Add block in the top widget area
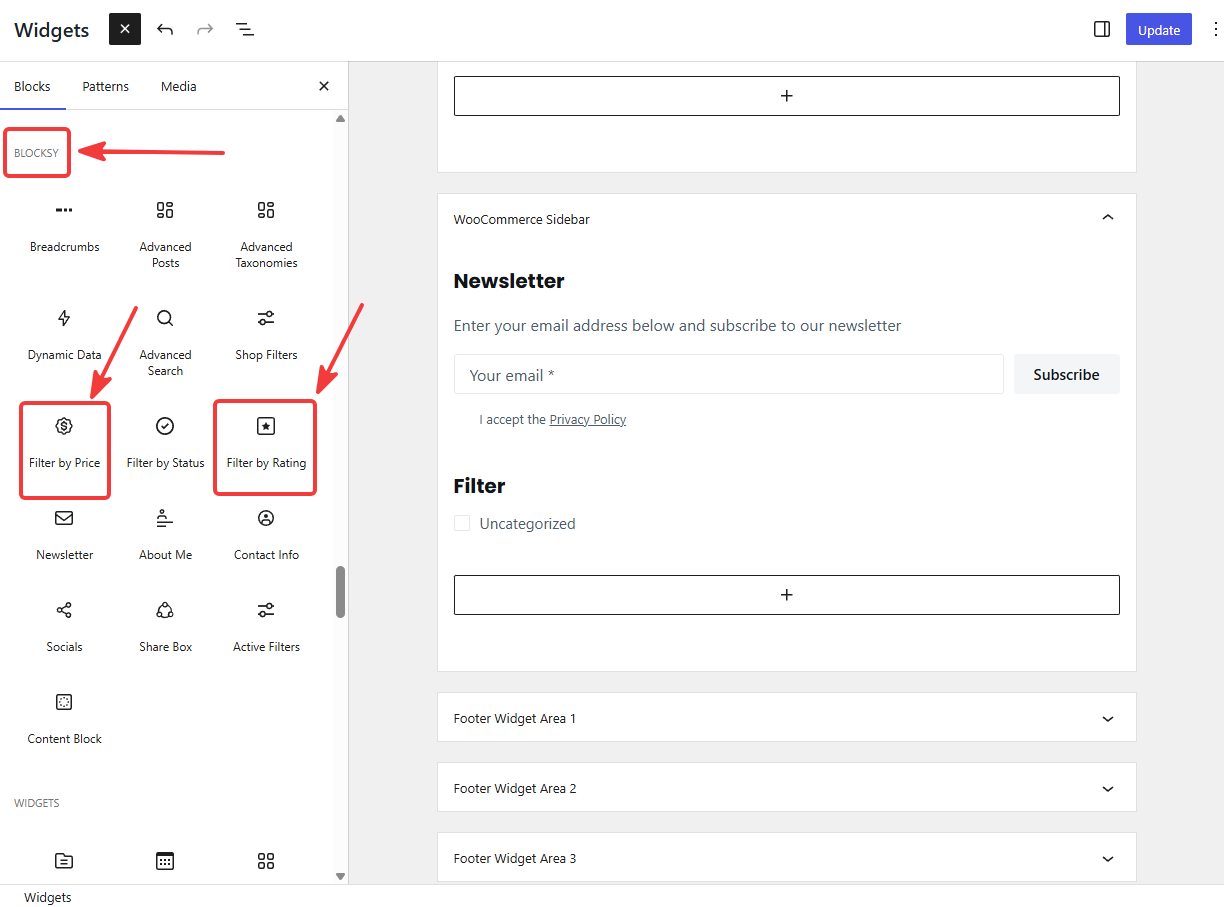1224x907 pixels. 787,96
